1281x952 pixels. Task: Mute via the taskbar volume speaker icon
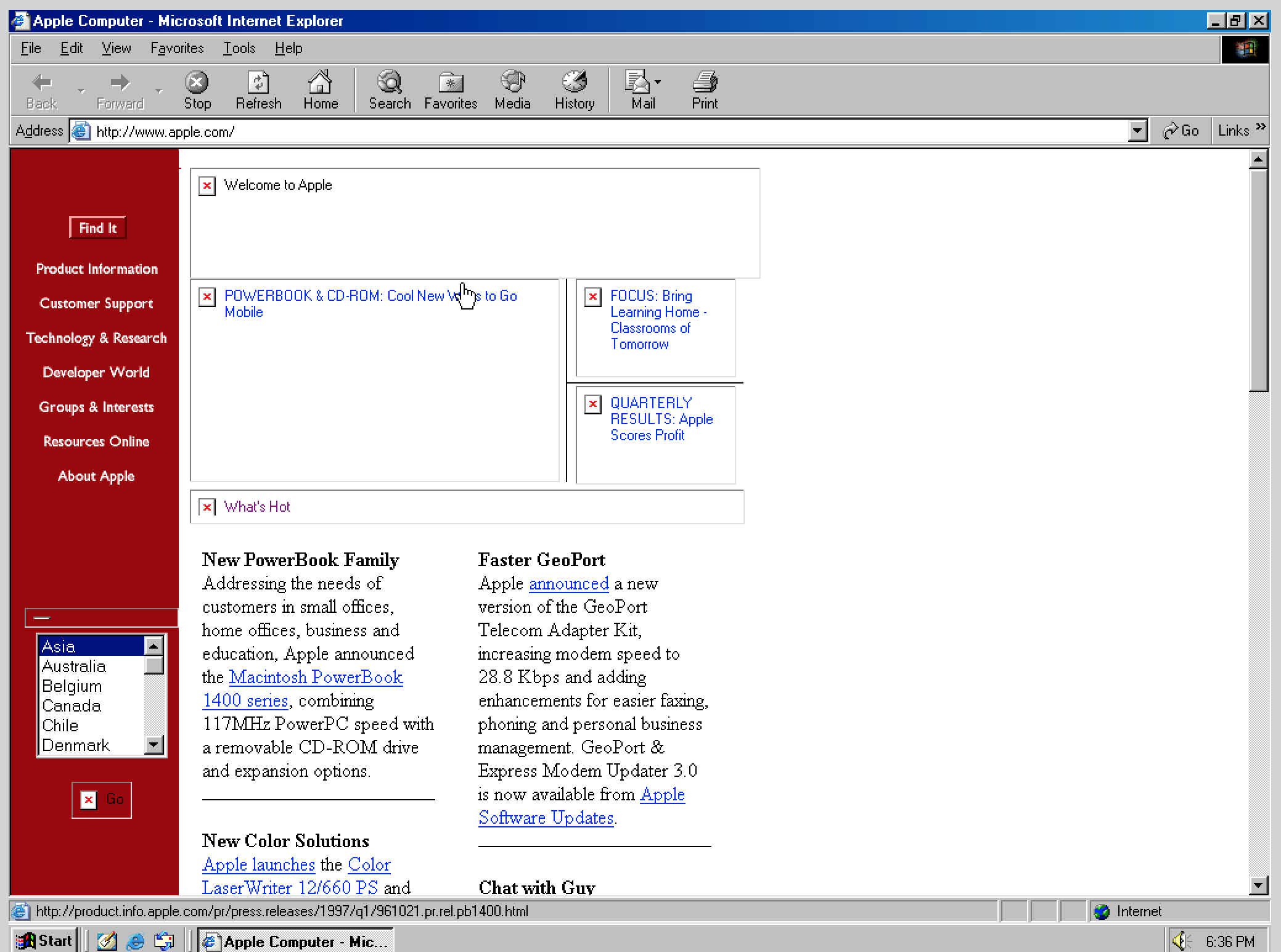tap(1179, 941)
